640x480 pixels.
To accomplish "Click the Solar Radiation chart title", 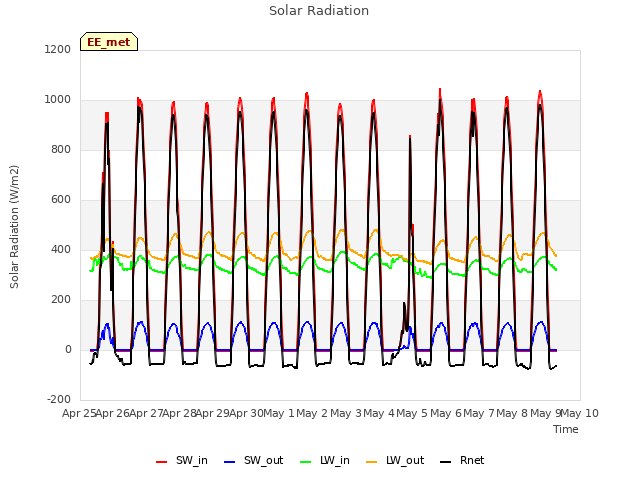I will coord(319,11).
